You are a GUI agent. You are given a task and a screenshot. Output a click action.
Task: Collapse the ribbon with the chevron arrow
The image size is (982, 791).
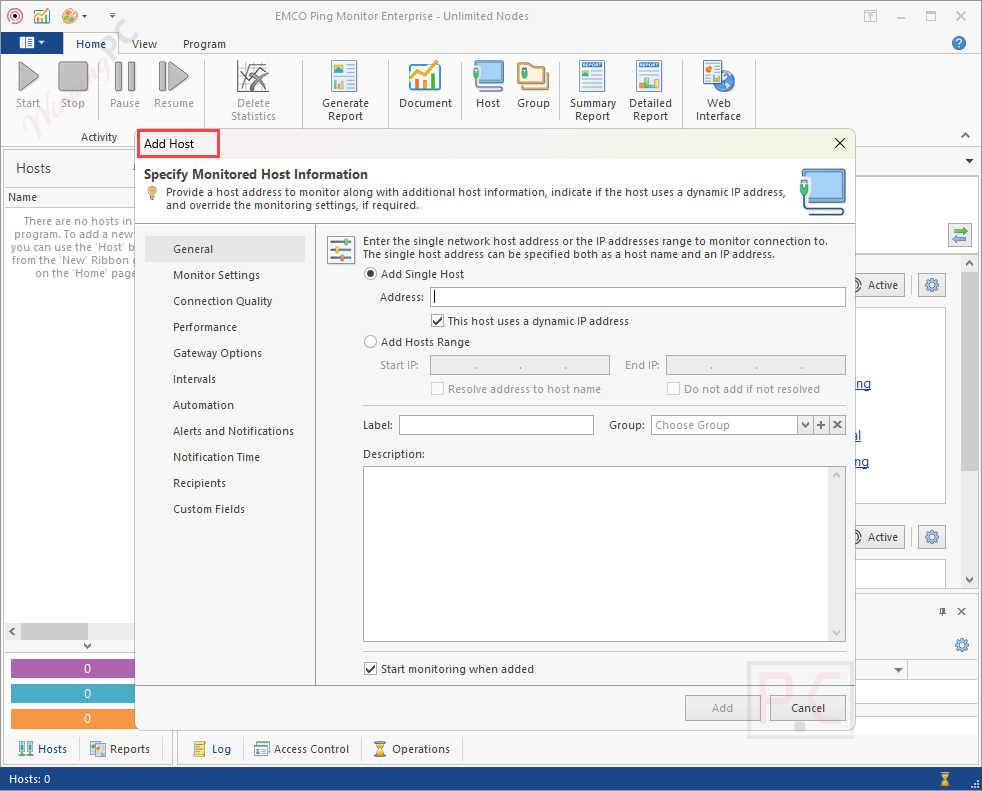tap(965, 135)
